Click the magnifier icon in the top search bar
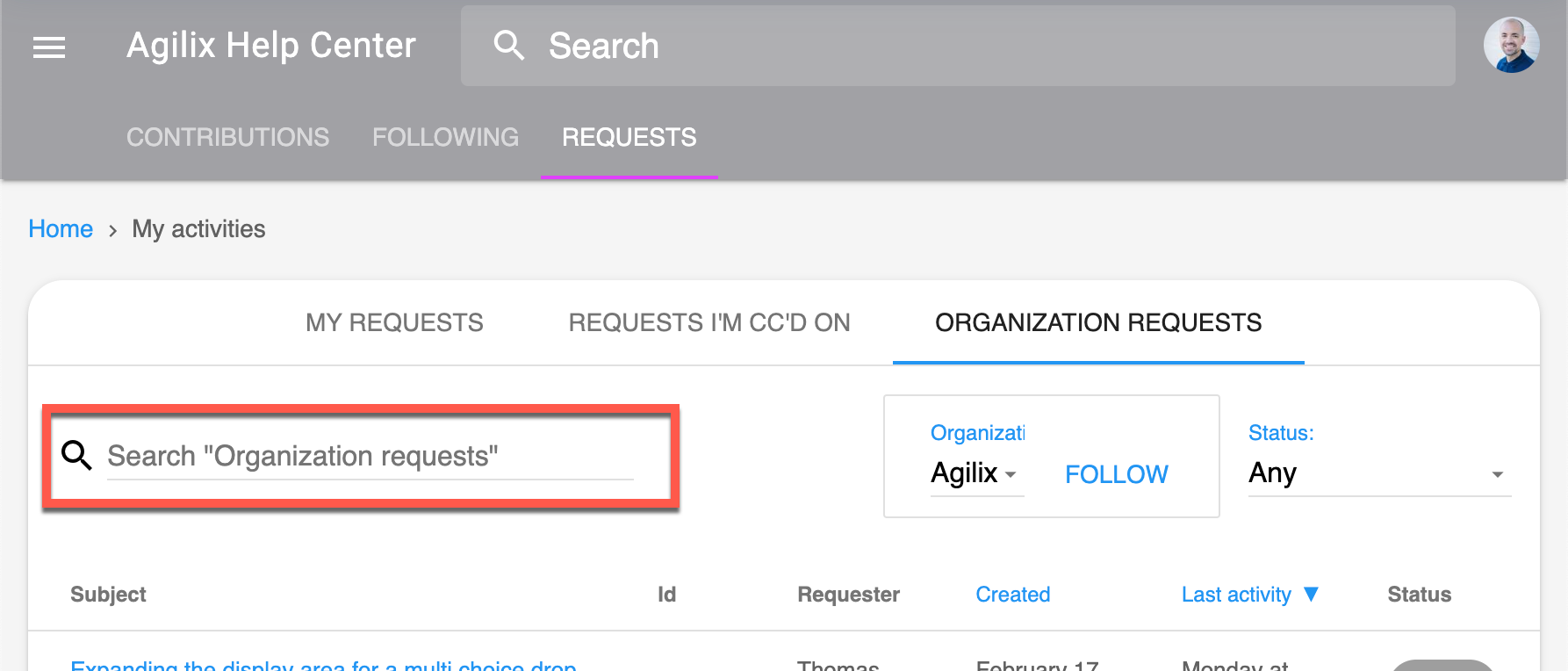This screenshot has width=1568, height=671. click(x=509, y=45)
